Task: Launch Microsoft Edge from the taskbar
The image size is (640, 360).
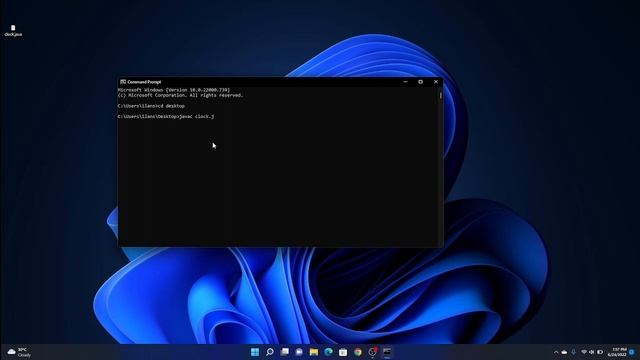Action: pos(328,352)
